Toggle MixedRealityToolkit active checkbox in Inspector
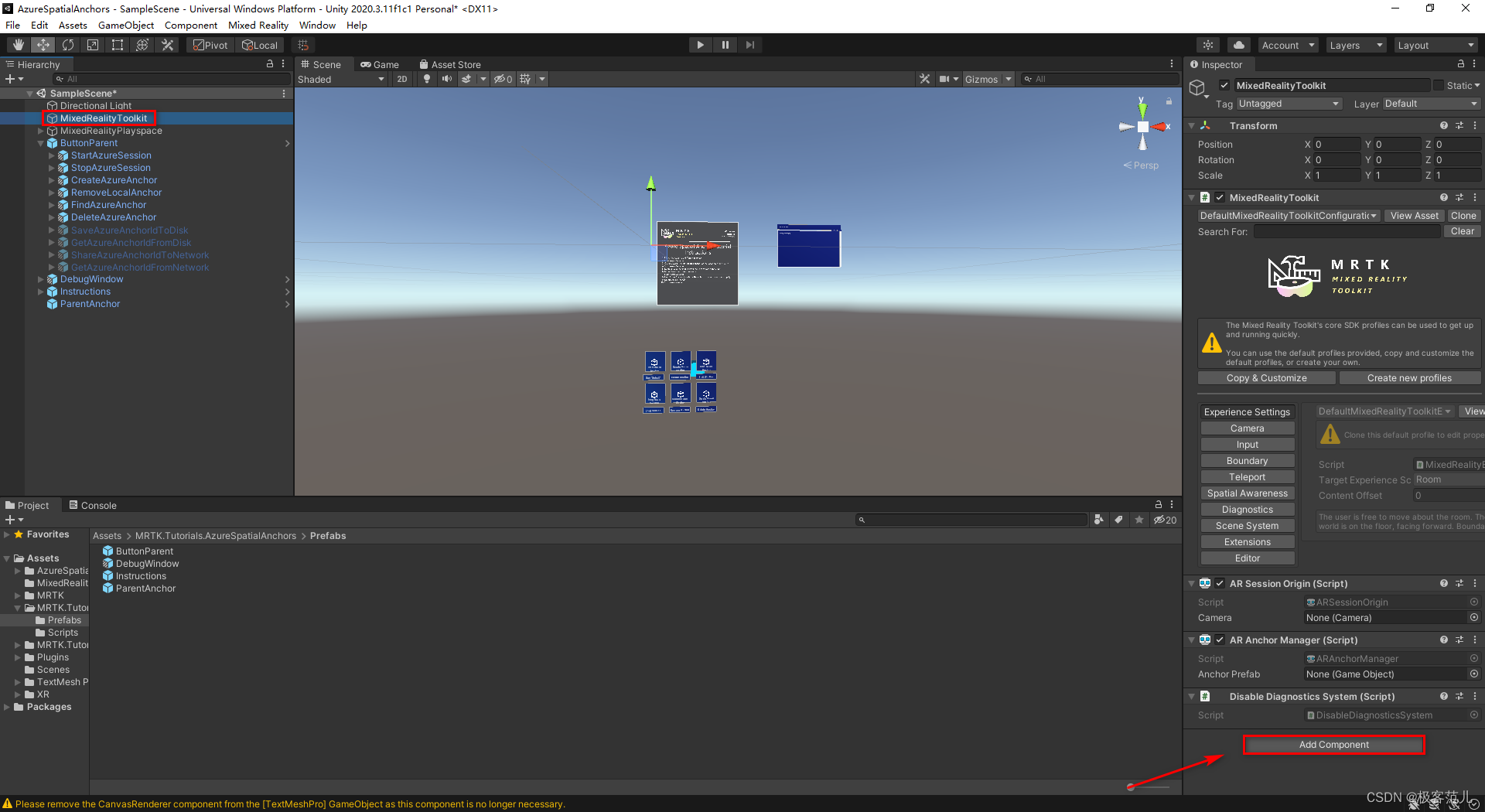The image size is (1485, 812). click(1224, 85)
